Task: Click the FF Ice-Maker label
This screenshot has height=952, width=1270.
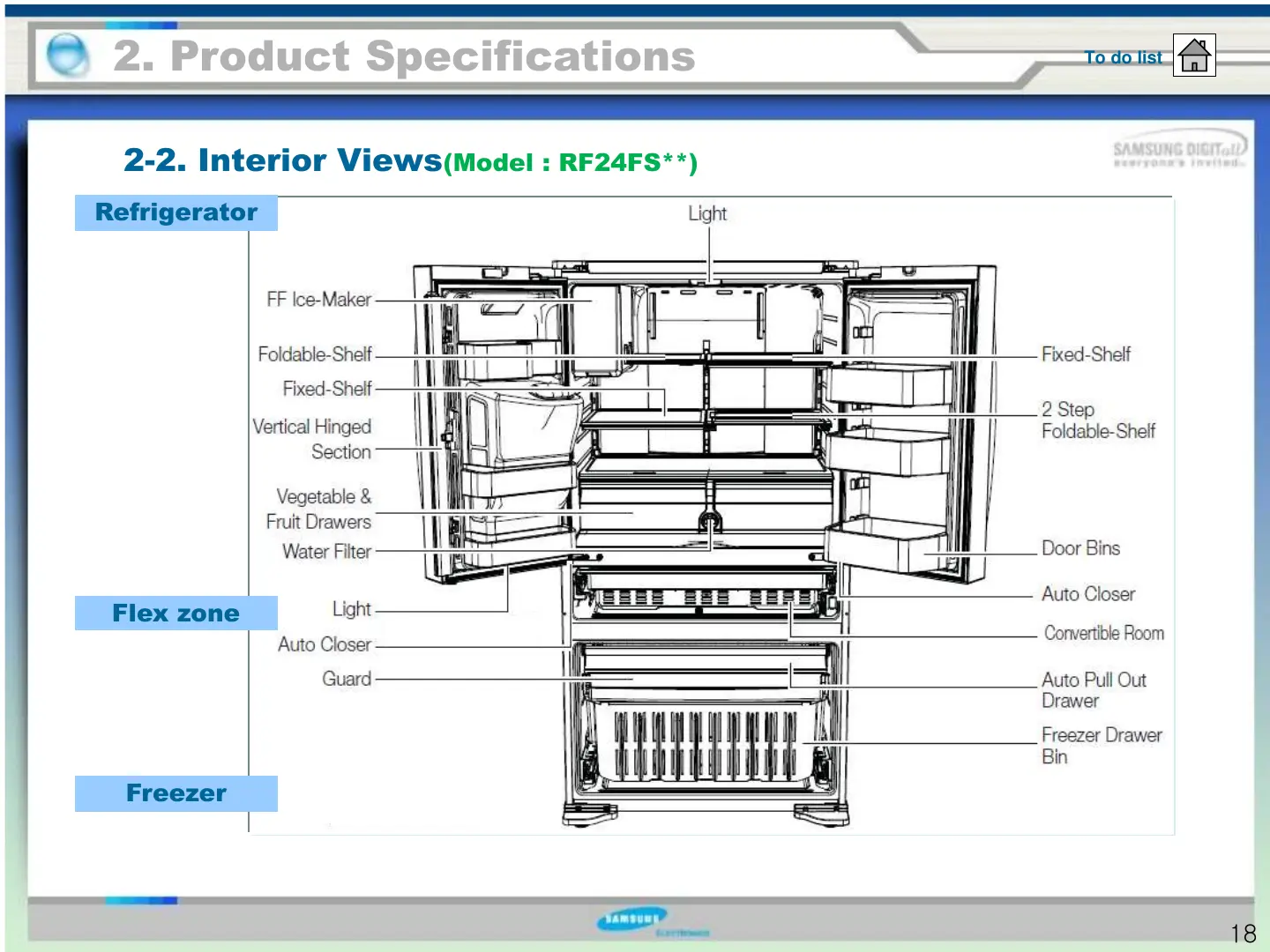Action: [x=318, y=300]
